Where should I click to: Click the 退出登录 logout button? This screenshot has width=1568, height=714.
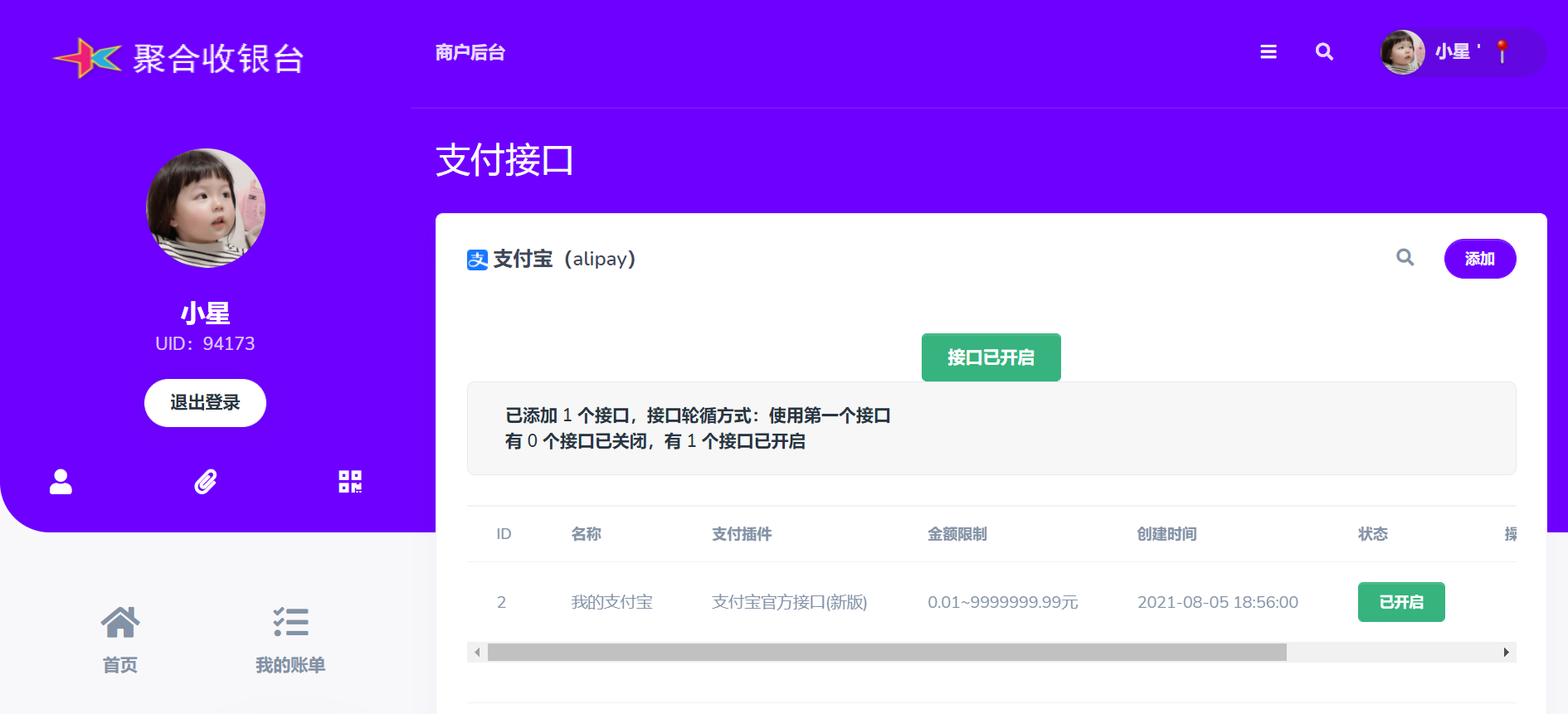tap(205, 403)
